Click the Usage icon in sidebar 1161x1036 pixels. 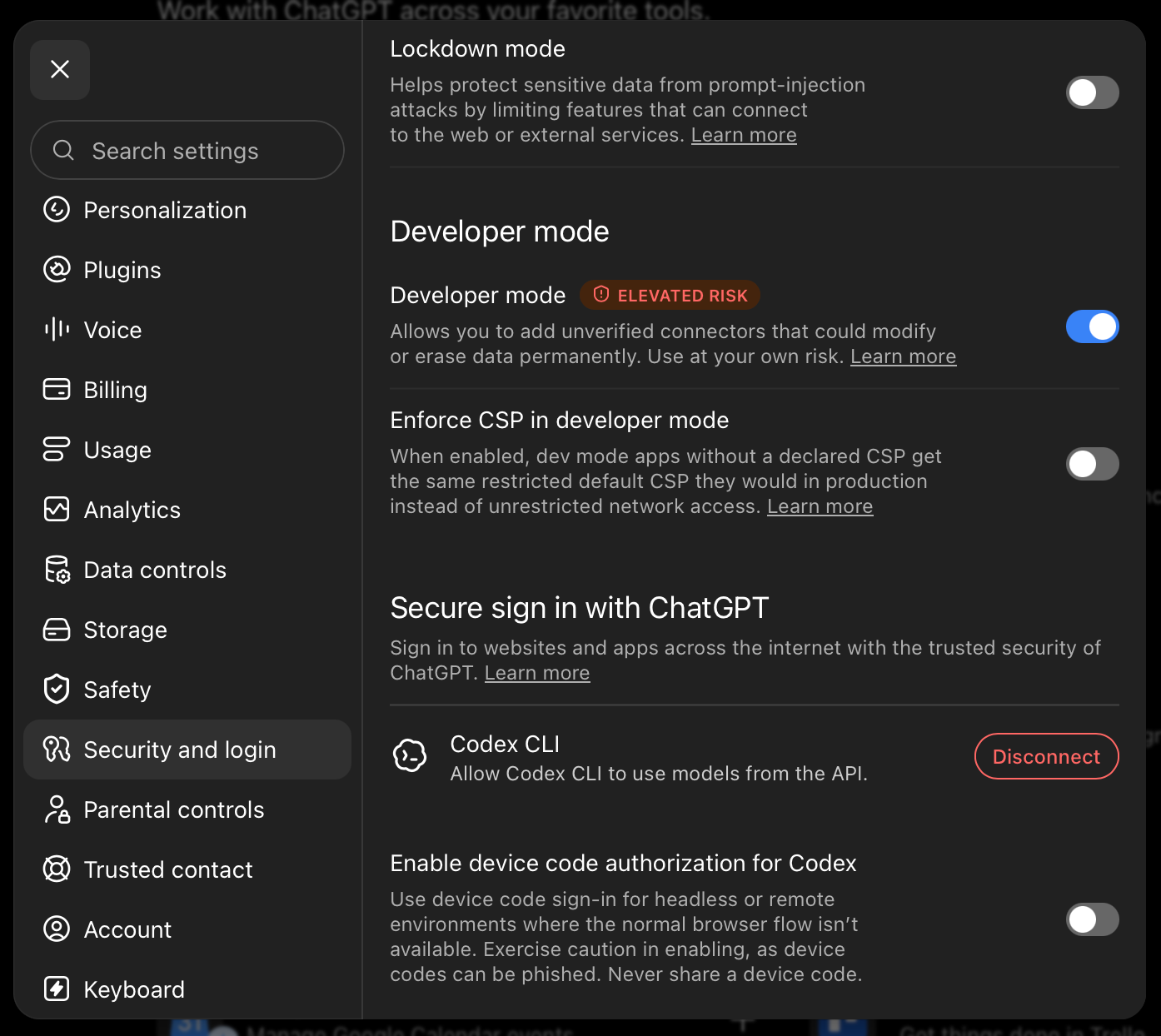[57, 450]
